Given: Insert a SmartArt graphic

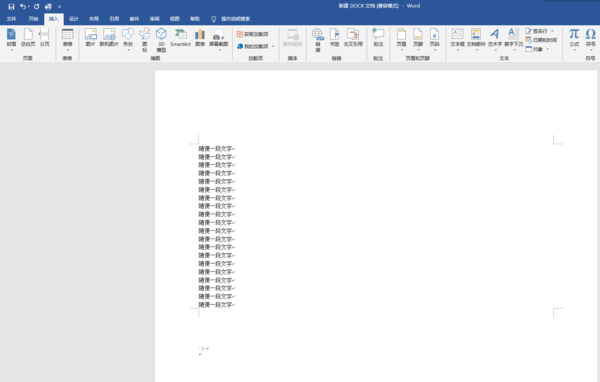Looking at the screenshot, I should point(180,38).
